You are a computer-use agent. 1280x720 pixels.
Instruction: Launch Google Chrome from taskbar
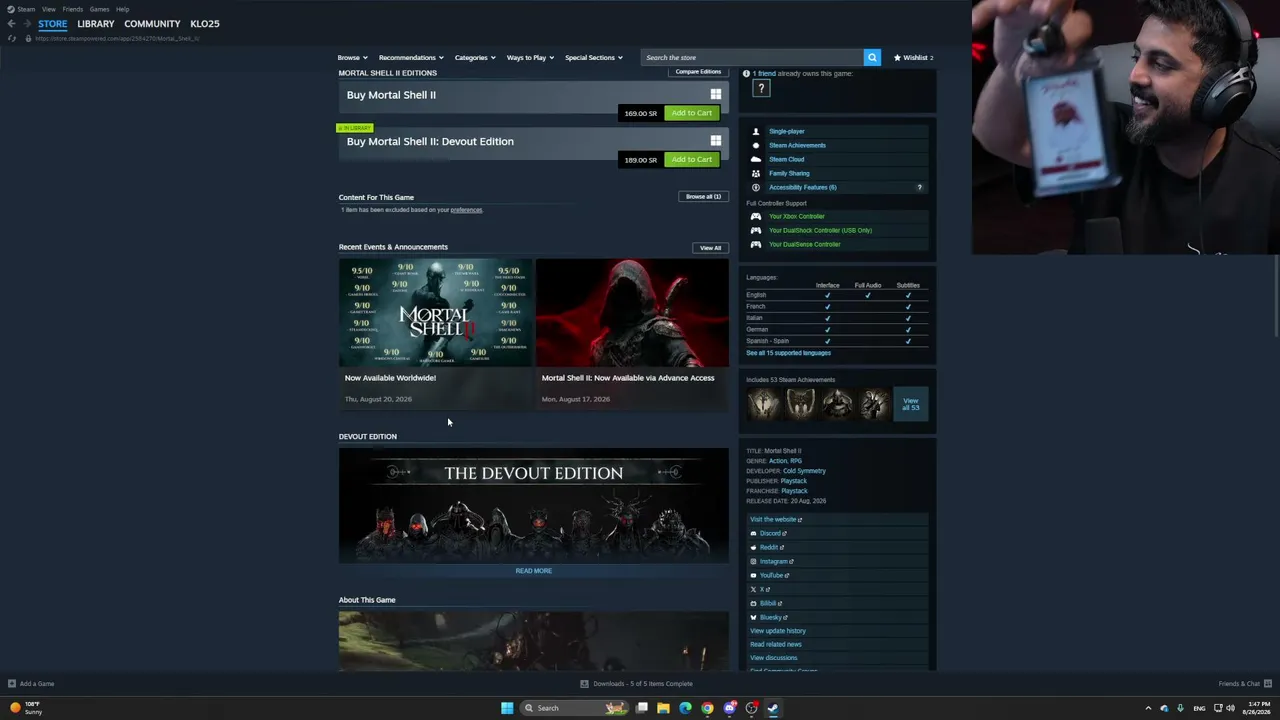707,708
